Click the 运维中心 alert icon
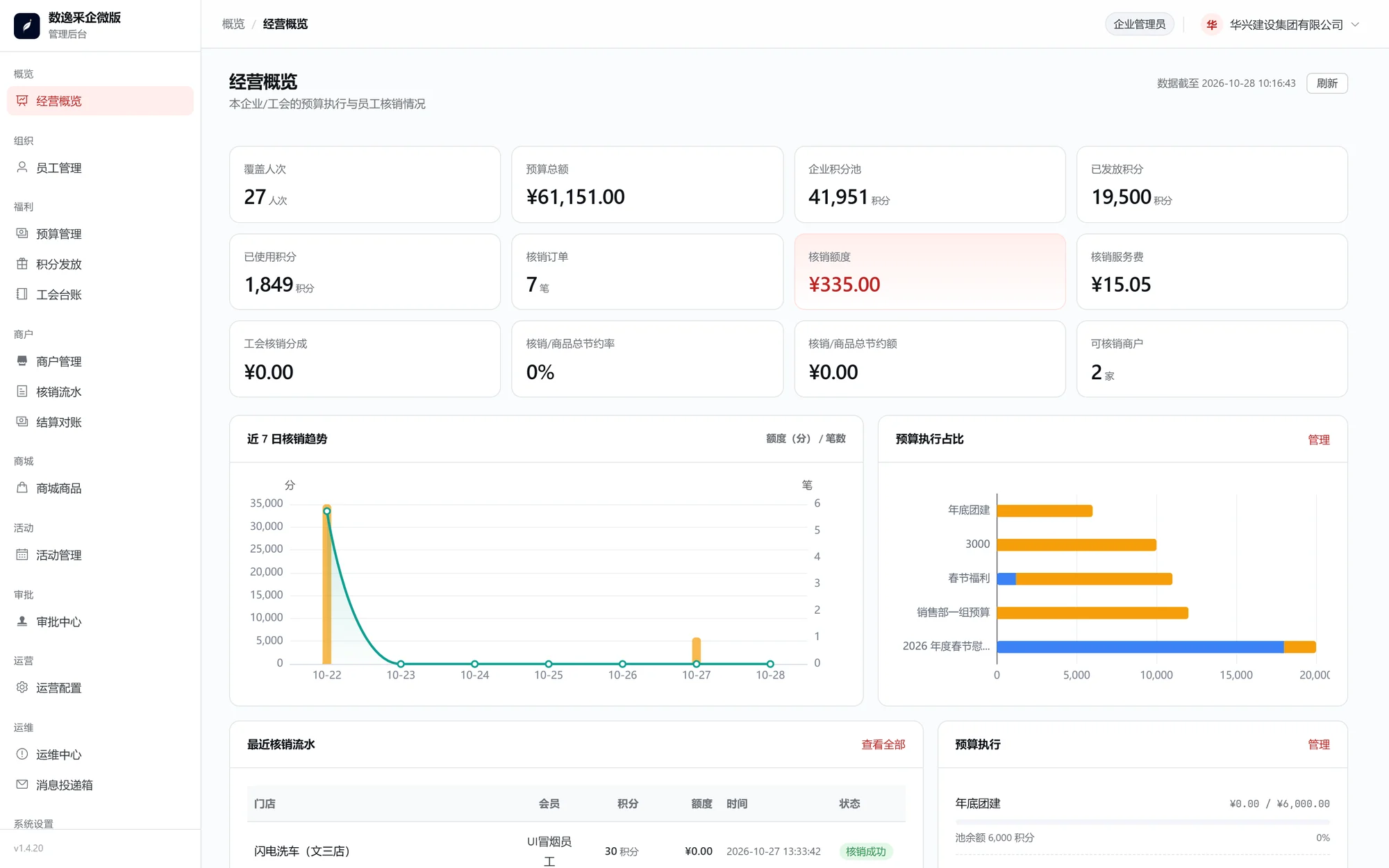 pyautogui.click(x=22, y=754)
